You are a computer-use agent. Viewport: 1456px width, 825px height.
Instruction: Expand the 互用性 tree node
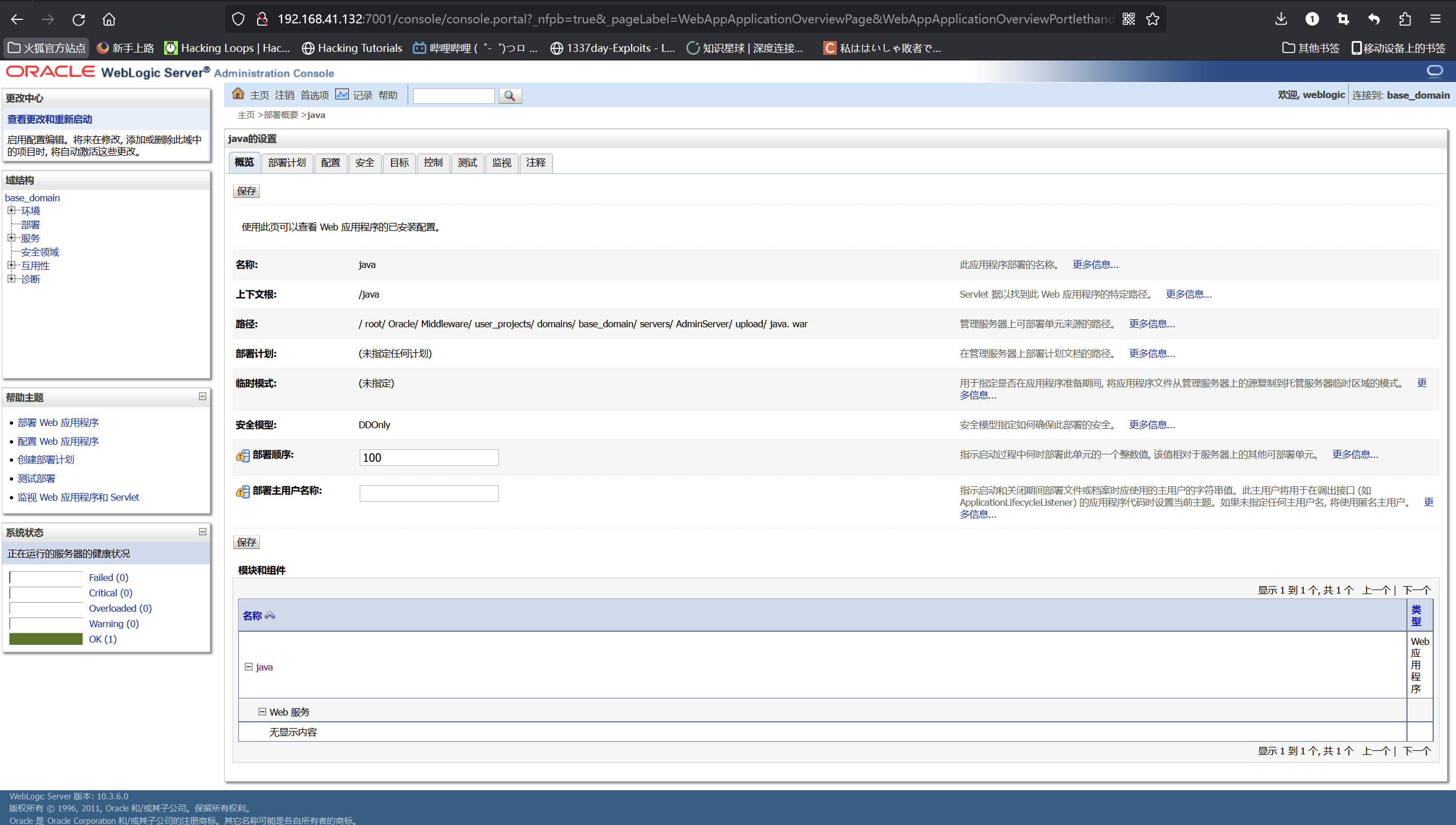11,265
